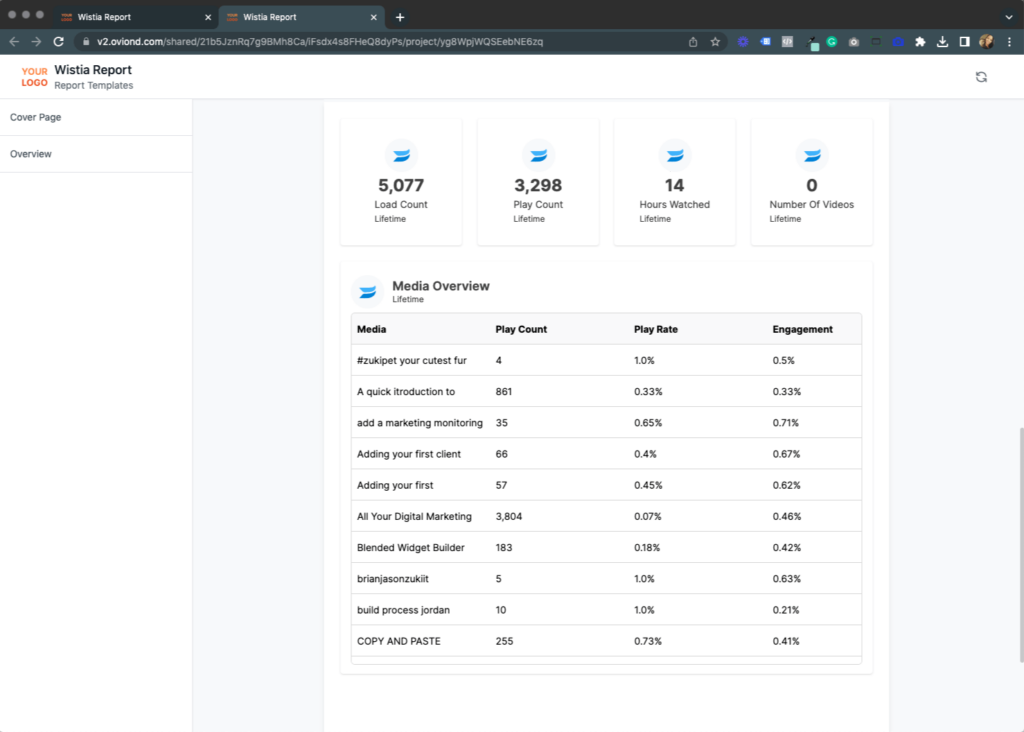Click the camera extension icon
The height and width of the screenshot is (732, 1024).
coord(854,42)
